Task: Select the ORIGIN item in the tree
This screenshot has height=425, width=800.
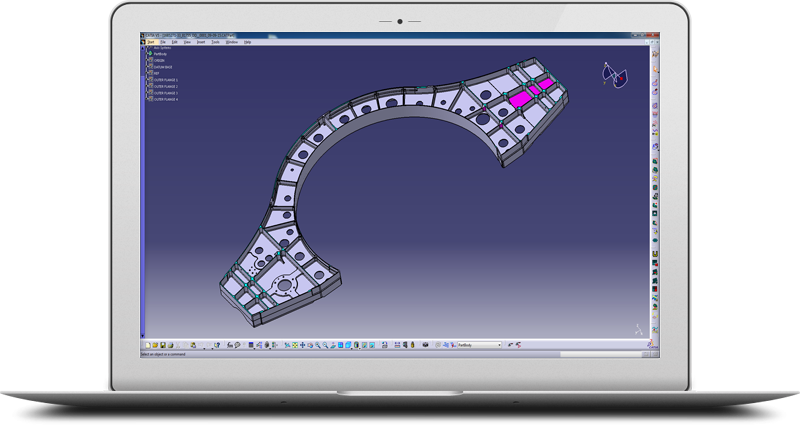Action: pos(158,60)
